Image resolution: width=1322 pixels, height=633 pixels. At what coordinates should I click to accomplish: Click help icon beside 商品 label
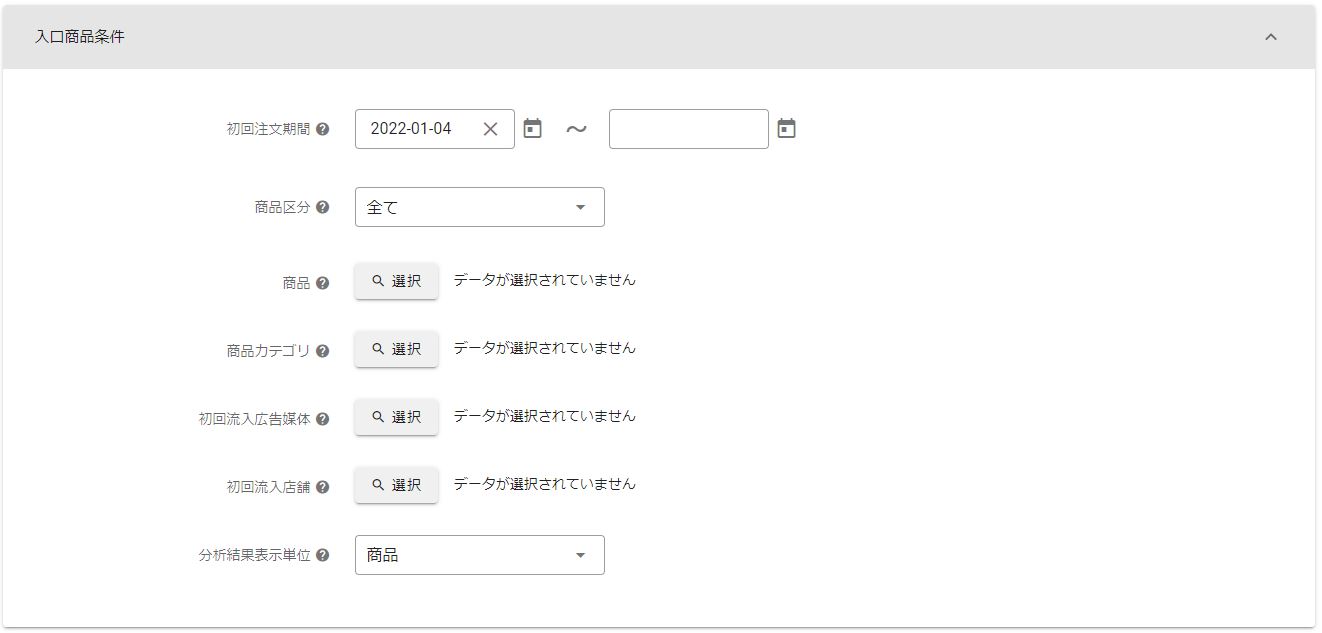(322, 283)
